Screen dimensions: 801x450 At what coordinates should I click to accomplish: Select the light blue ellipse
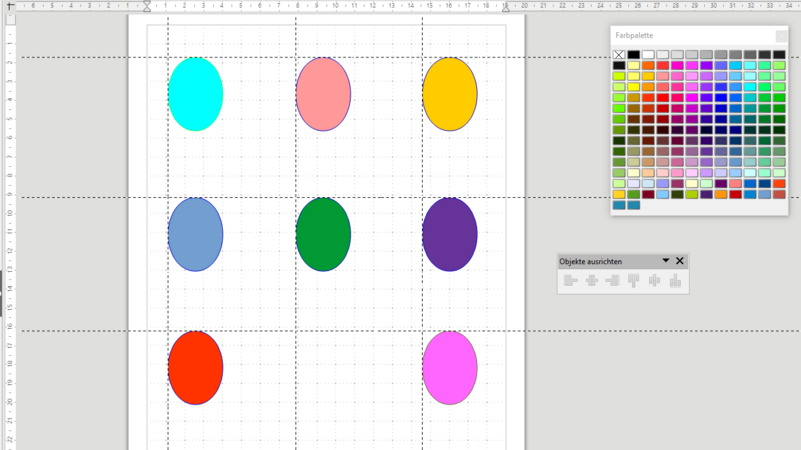click(x=195, y=234)
